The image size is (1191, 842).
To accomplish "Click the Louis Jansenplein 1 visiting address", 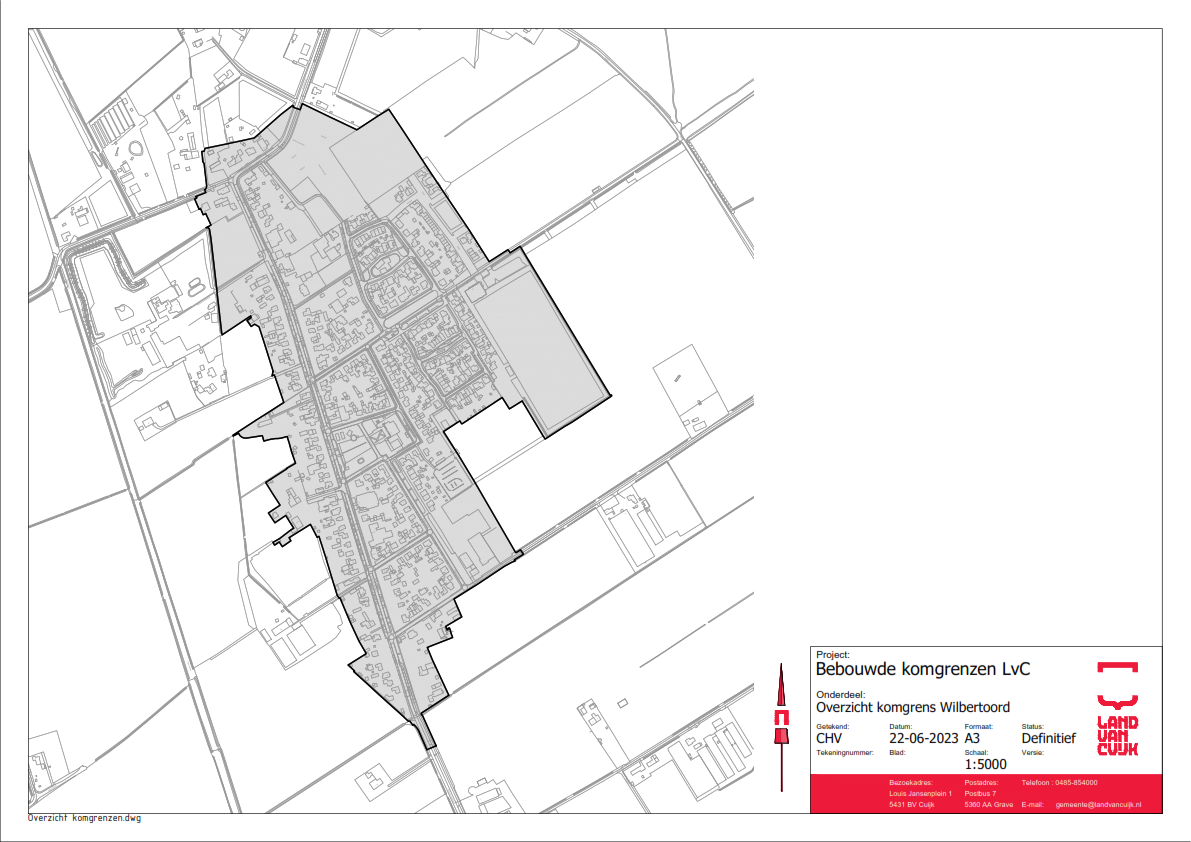I will (920, 794).
